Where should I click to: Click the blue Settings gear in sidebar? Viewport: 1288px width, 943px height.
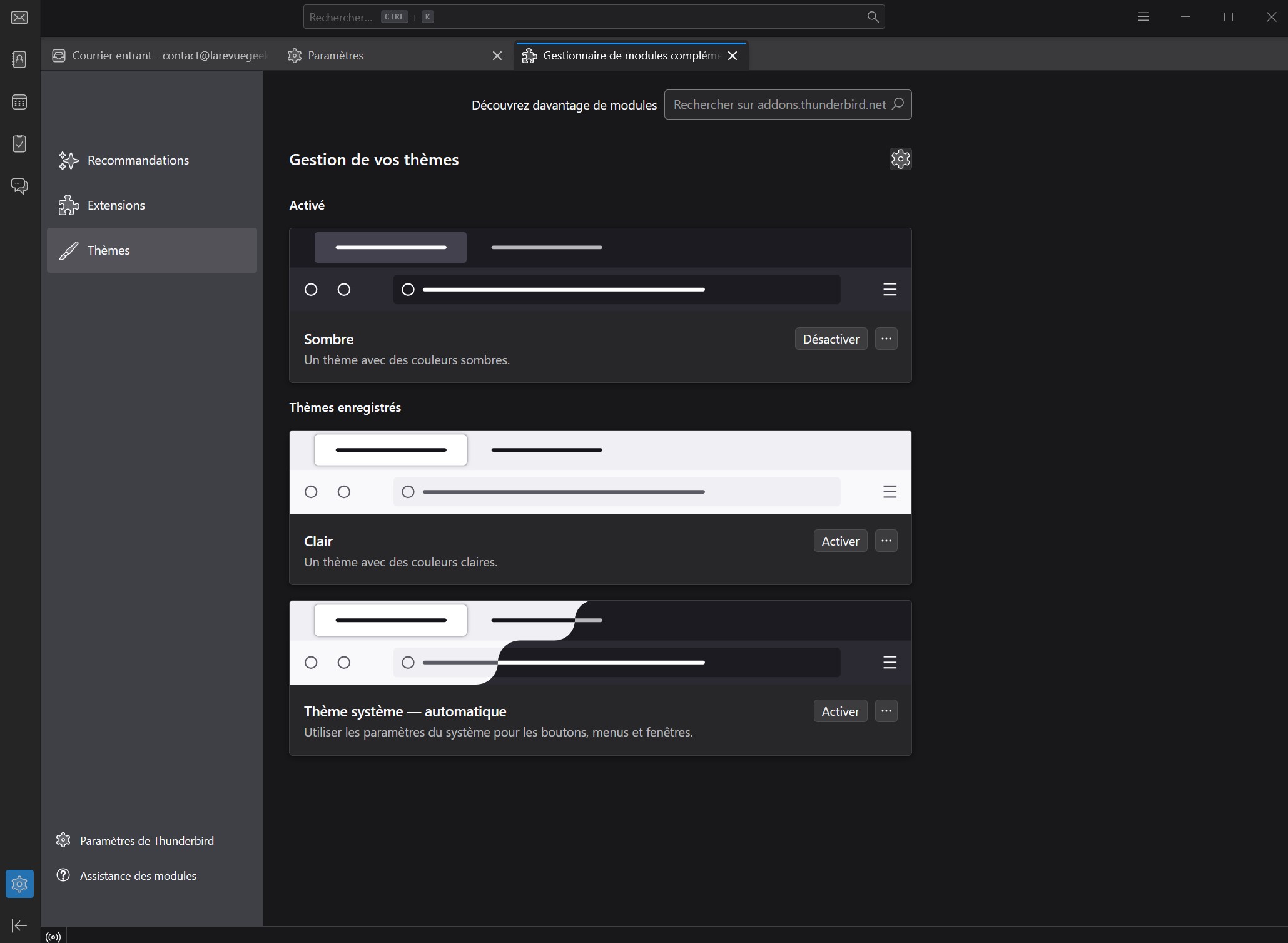19,884
